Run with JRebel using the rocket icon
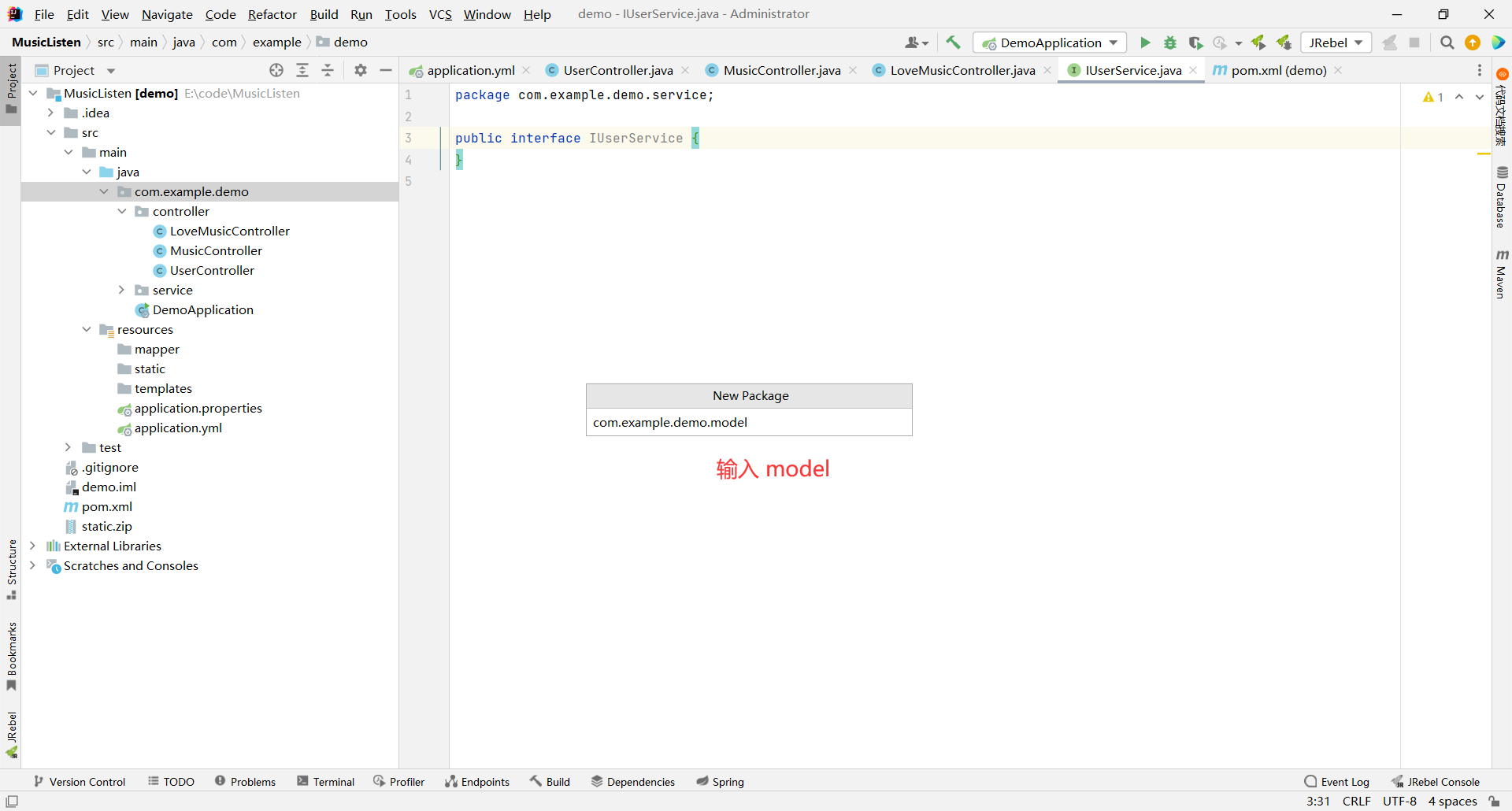 (x=1258, y=43)
